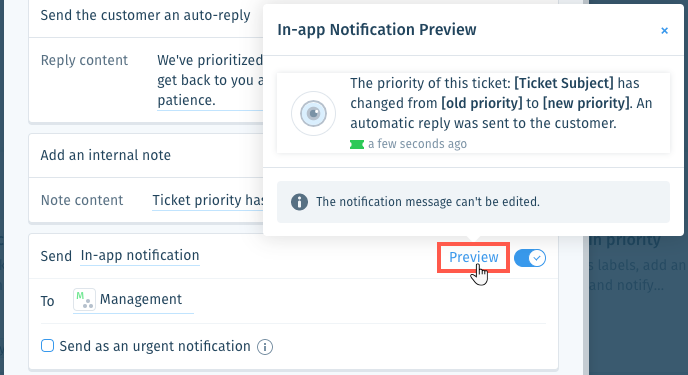This screenshot has height=375, width=688.
Task: Edit the Reply content text field
Action: pos(210,80)
